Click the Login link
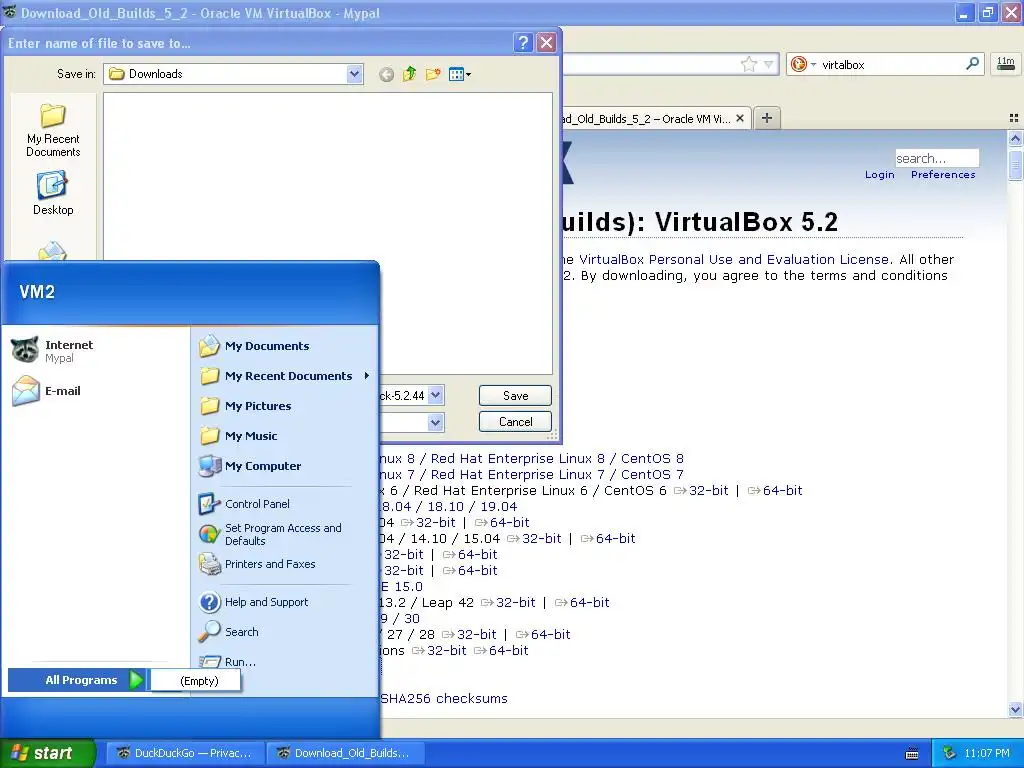This screenshot has width=1024, height=768. [x=880, y=174]
